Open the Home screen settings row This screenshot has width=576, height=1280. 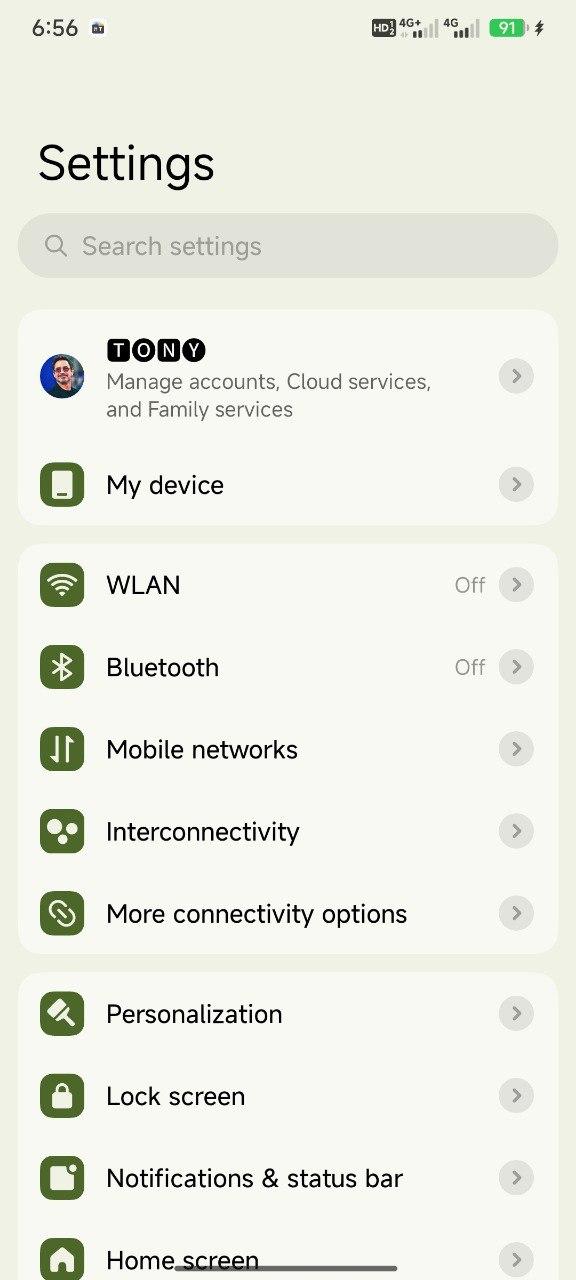point(288,1258)
